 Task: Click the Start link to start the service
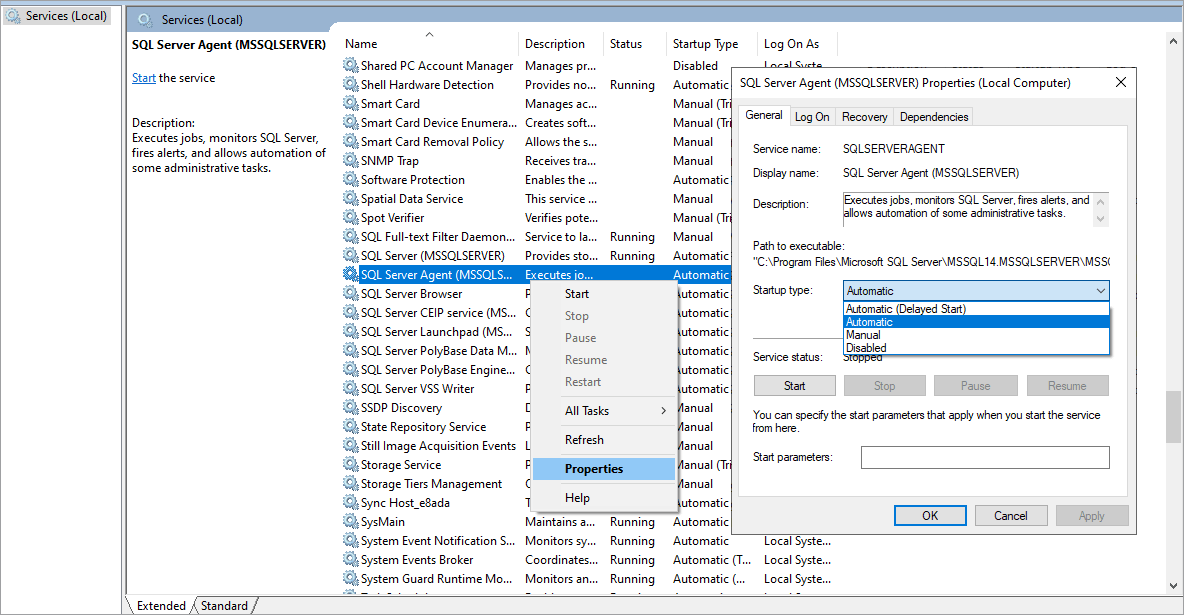click(143, 76)
